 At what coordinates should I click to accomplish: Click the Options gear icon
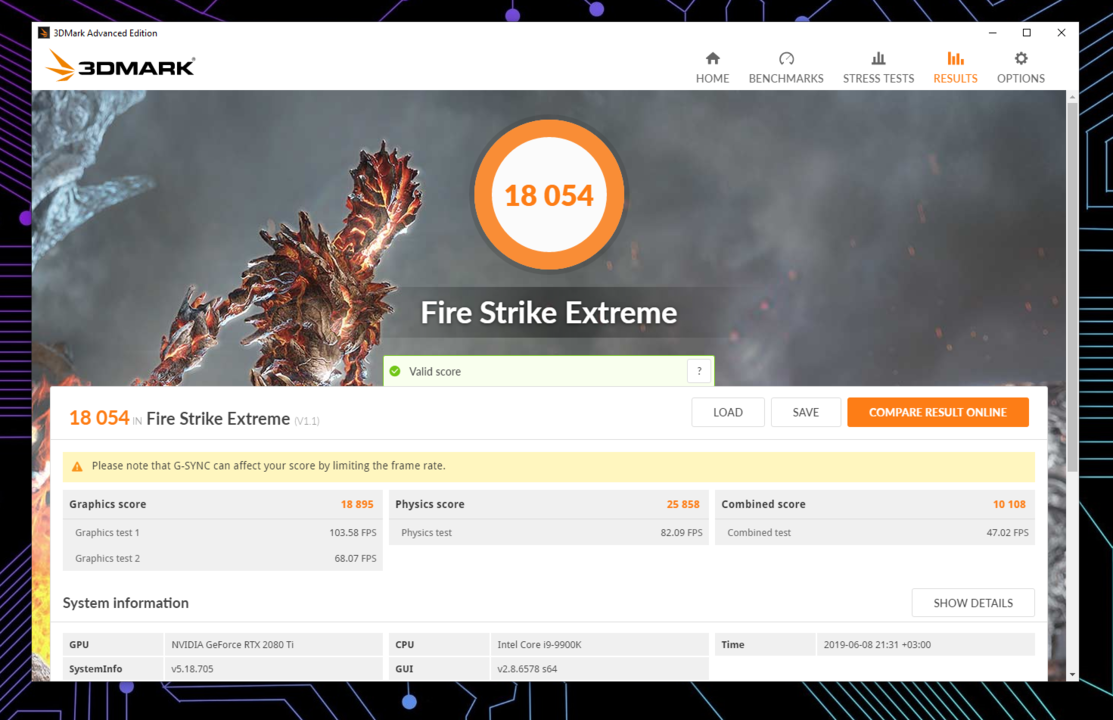[1021, 58]
